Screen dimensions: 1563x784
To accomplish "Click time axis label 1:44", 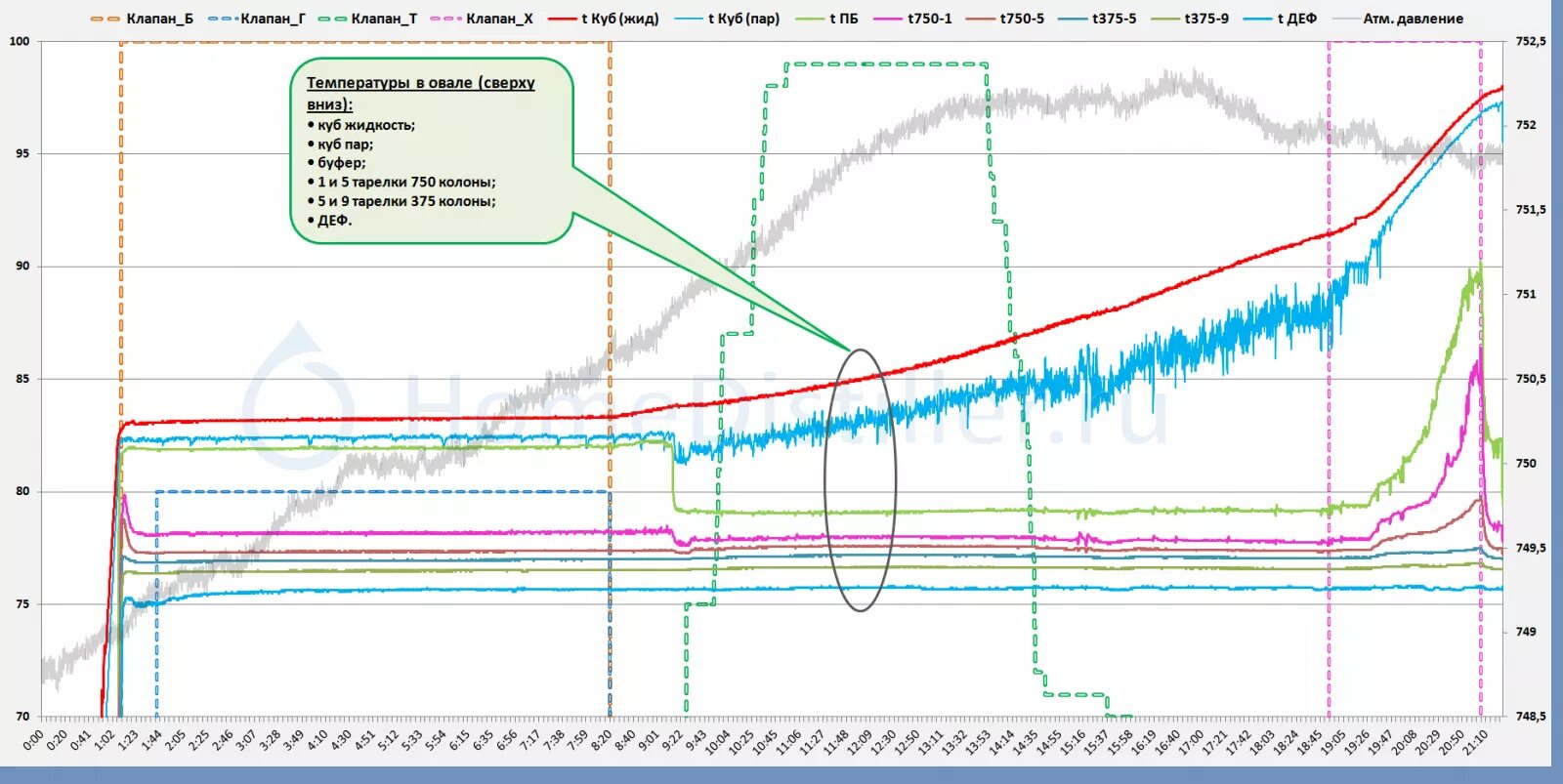I will (151, 741).
